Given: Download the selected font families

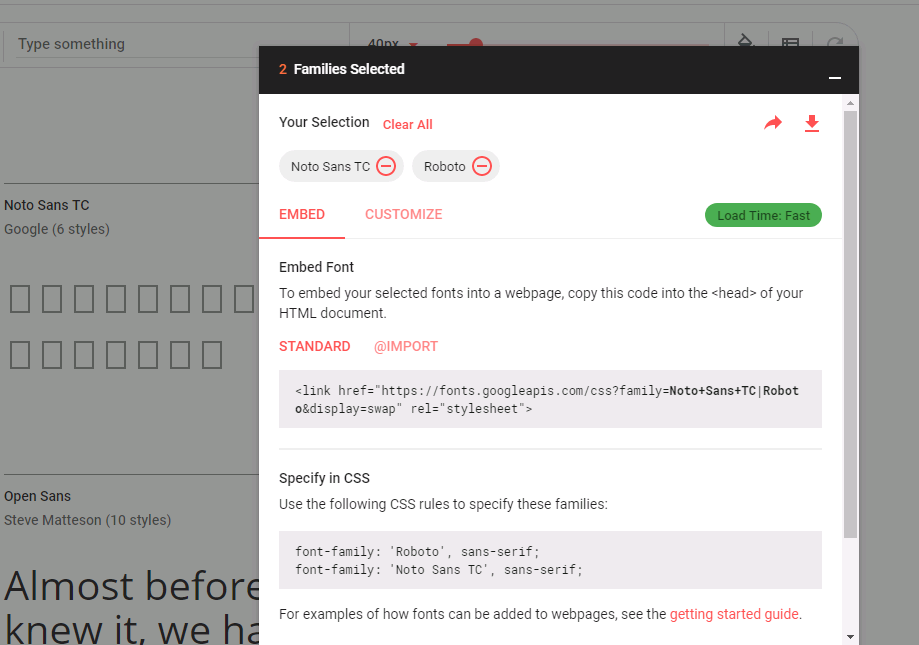Looking at the screenshot, I should coord(812,124).
